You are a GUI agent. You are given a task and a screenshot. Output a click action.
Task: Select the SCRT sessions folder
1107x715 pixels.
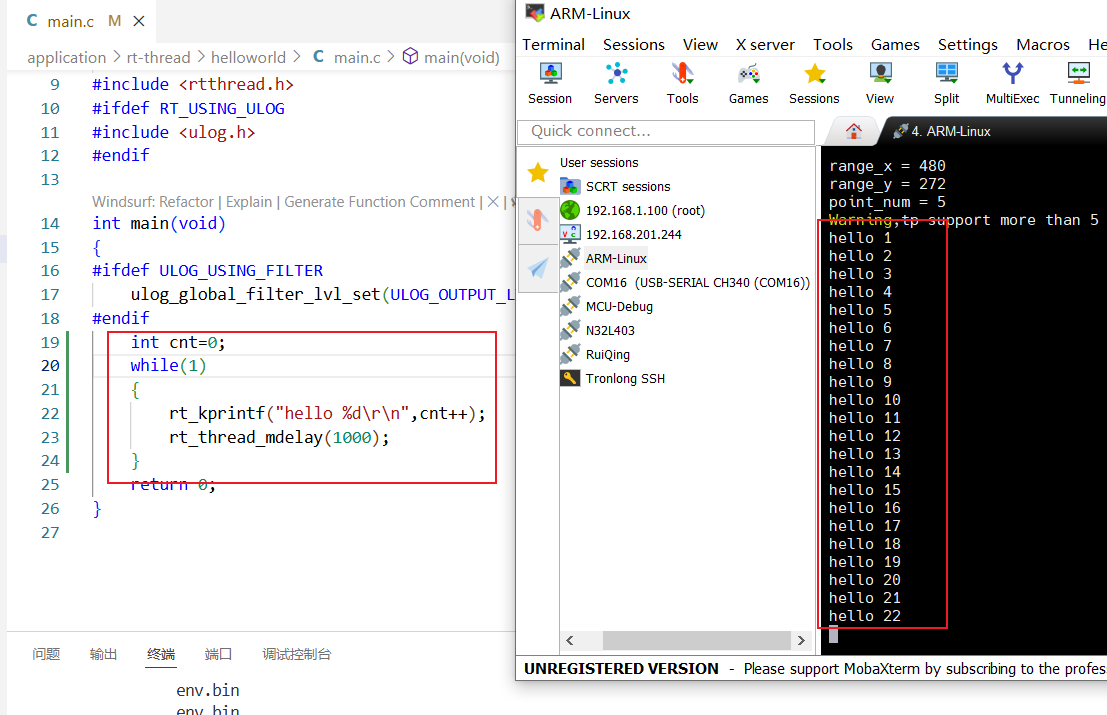pos(615,186)
